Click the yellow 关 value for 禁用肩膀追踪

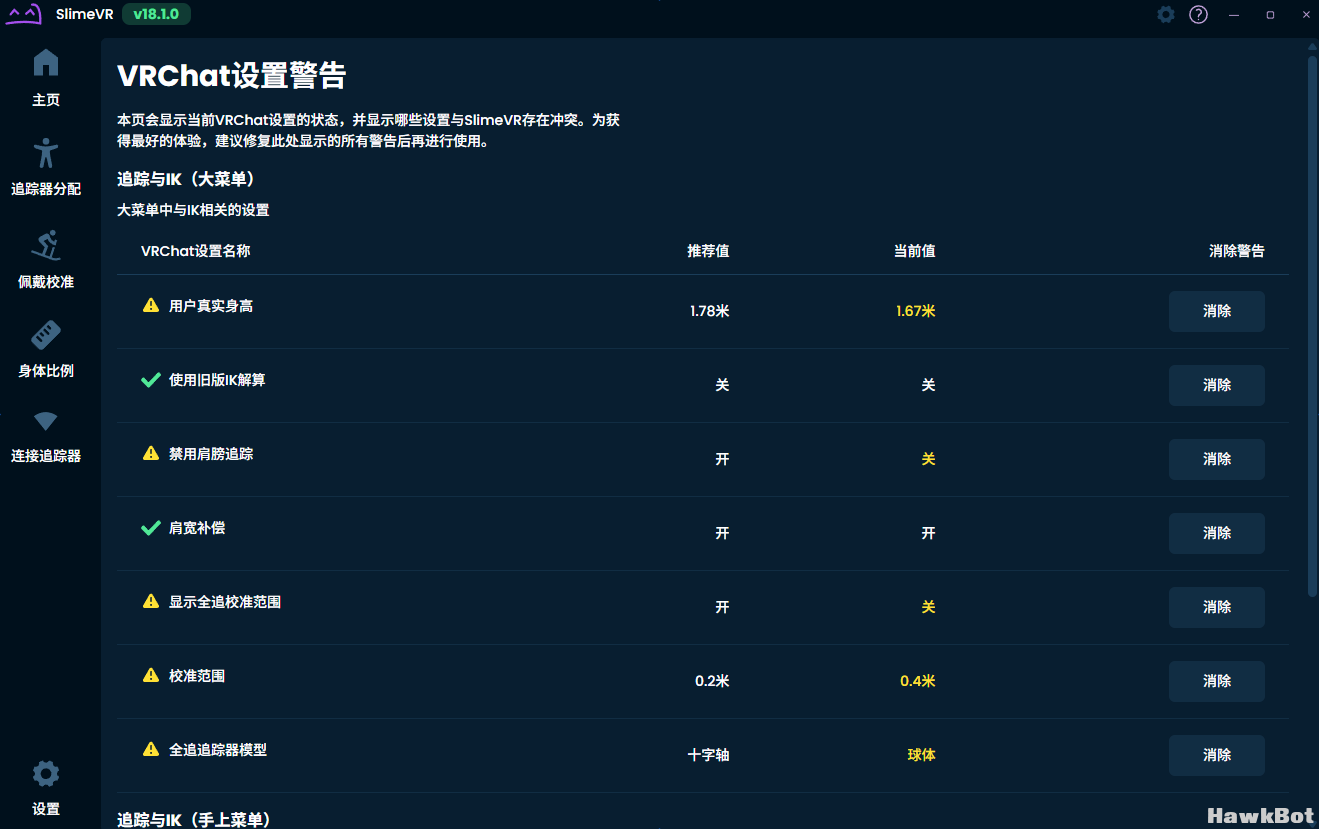929,459
